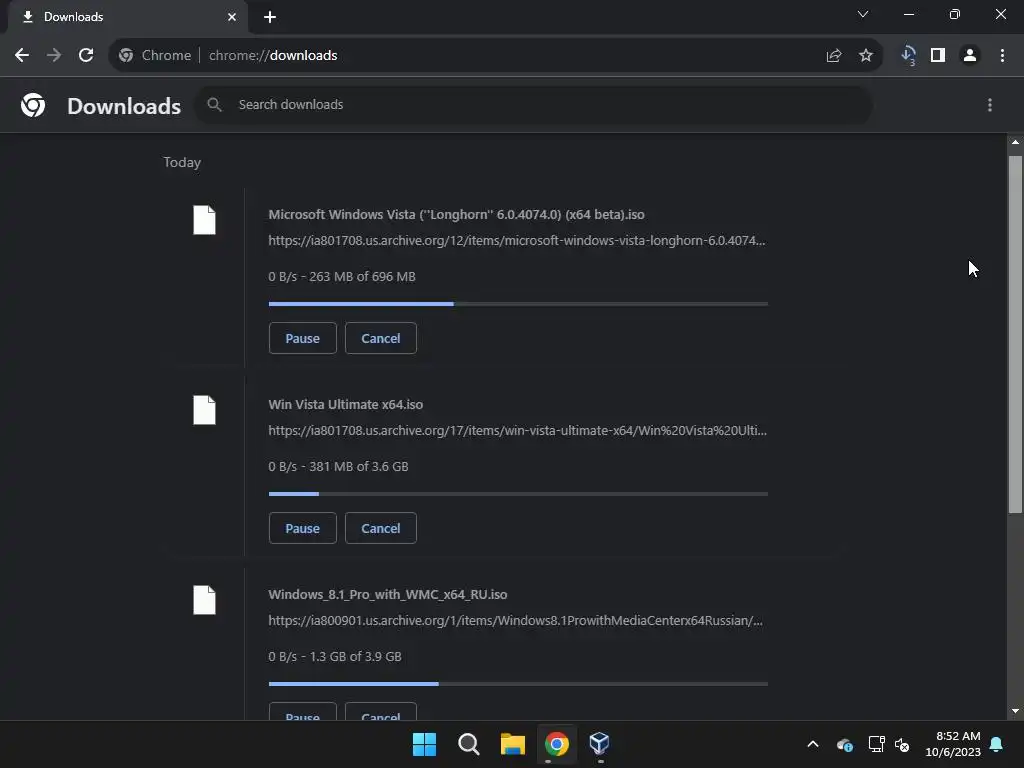1024x768 pixels.
Task: Open the Downloads page more actions menu
Action: tap(990, 105)
